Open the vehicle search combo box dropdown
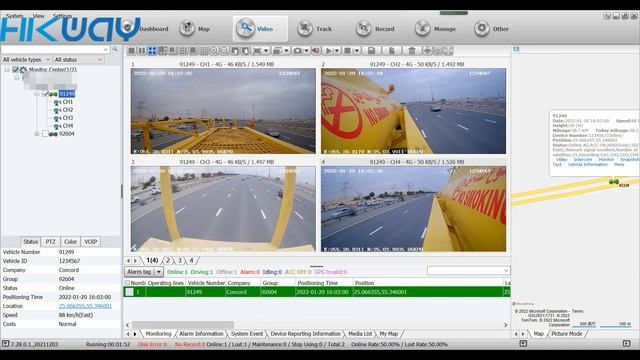 (106, 49)
